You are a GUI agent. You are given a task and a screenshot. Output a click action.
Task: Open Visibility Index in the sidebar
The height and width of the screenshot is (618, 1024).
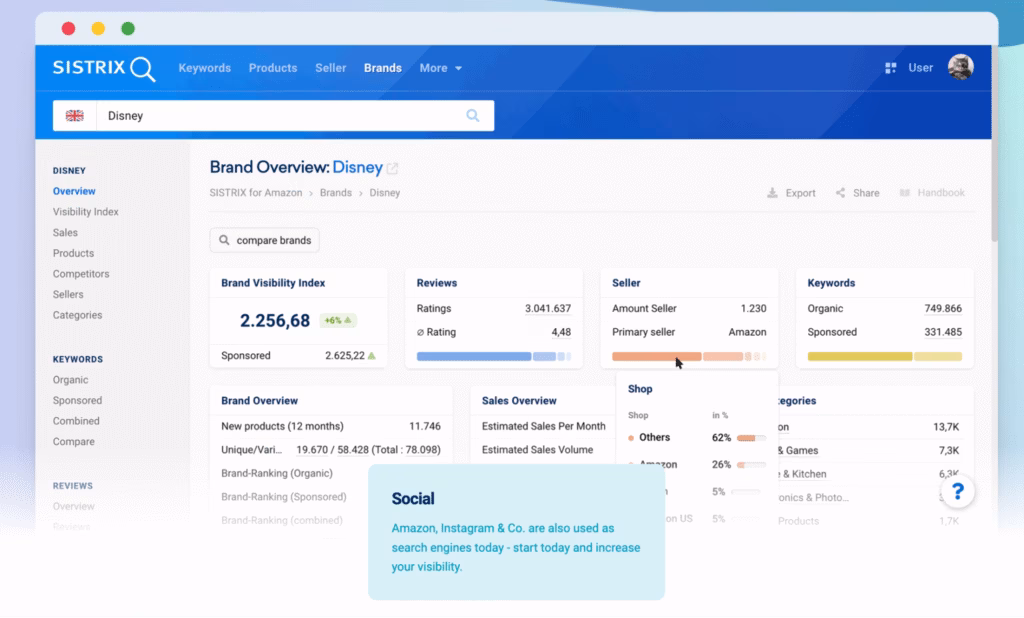[x=85, y=212]
